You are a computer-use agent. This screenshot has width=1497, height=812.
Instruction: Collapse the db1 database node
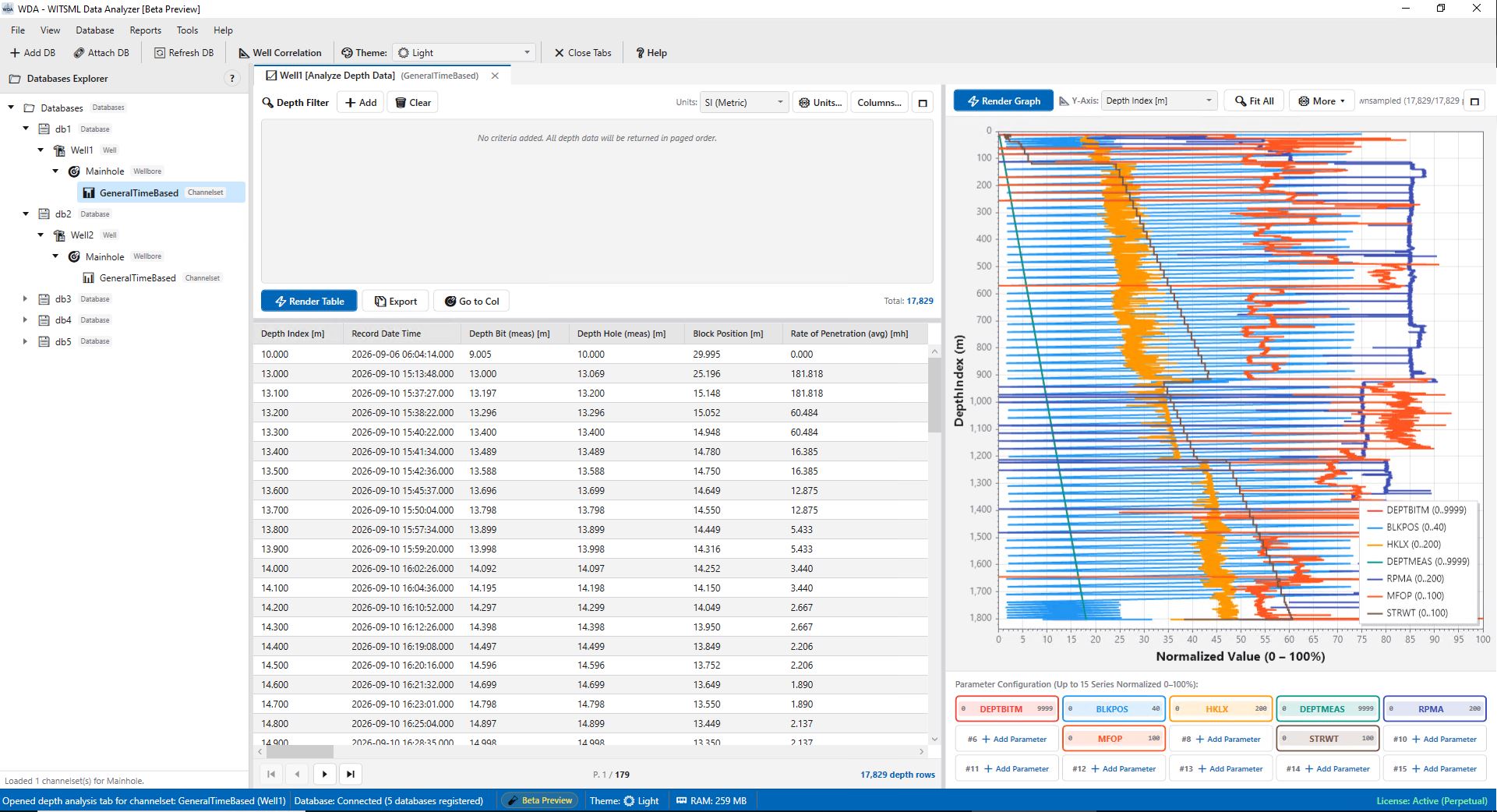coord(26,129)
